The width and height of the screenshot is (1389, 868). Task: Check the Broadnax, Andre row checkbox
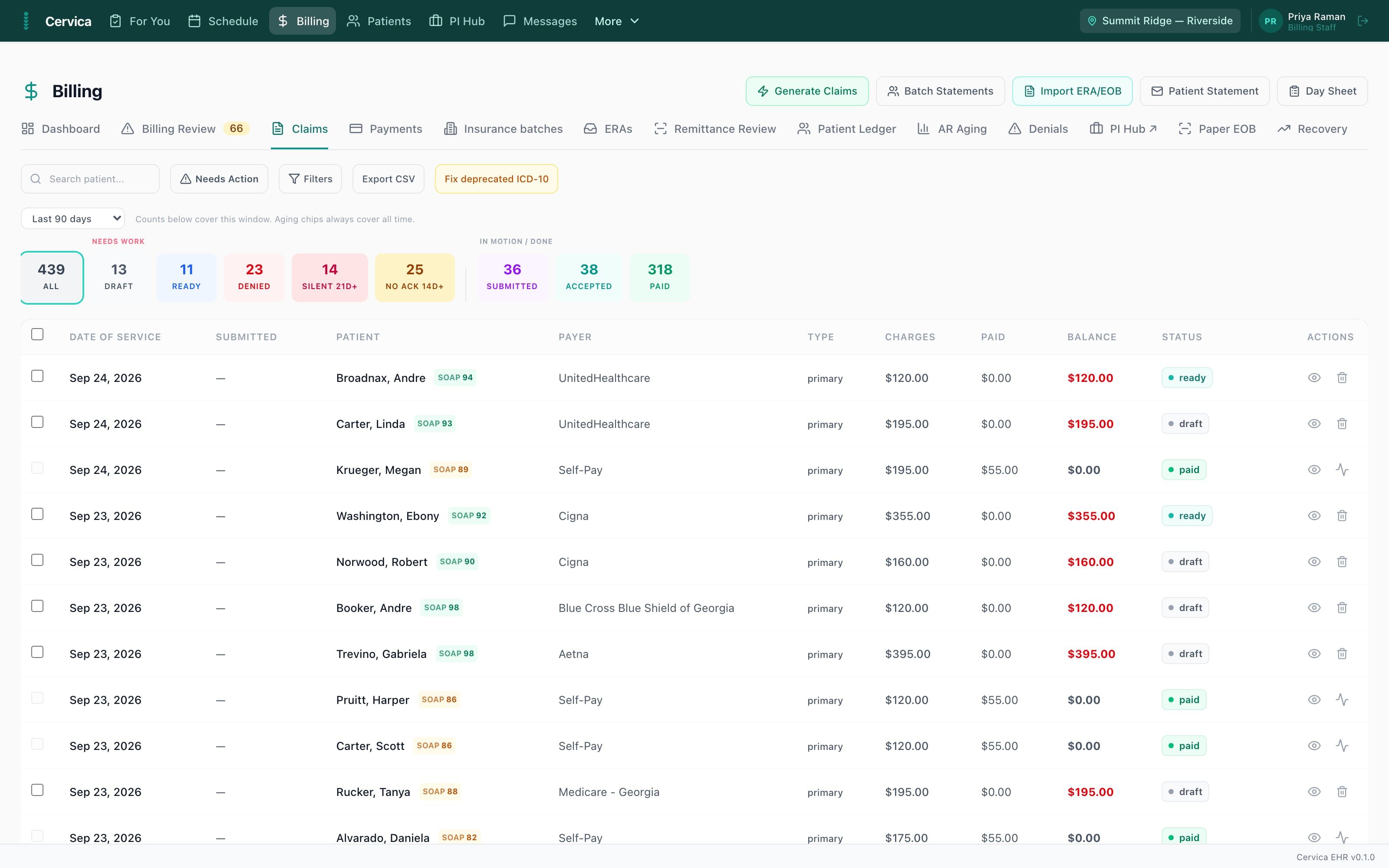coord(37,376)
